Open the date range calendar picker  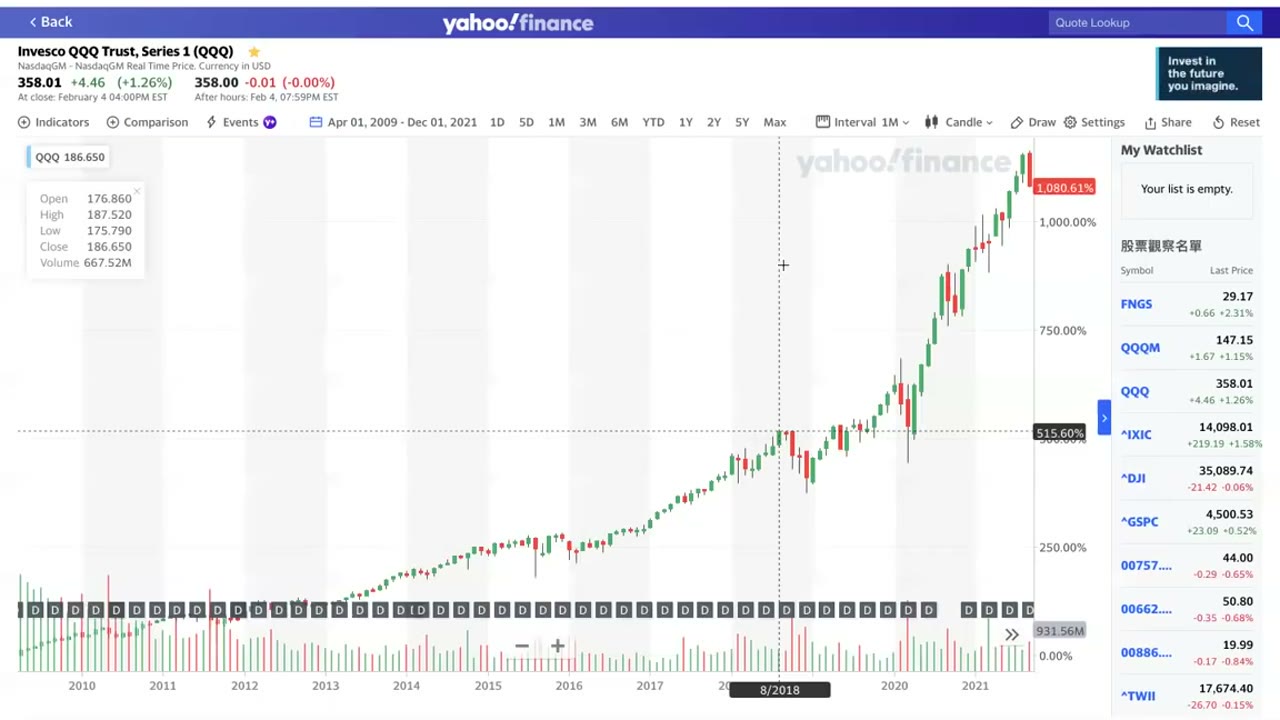tap(392, 122)
